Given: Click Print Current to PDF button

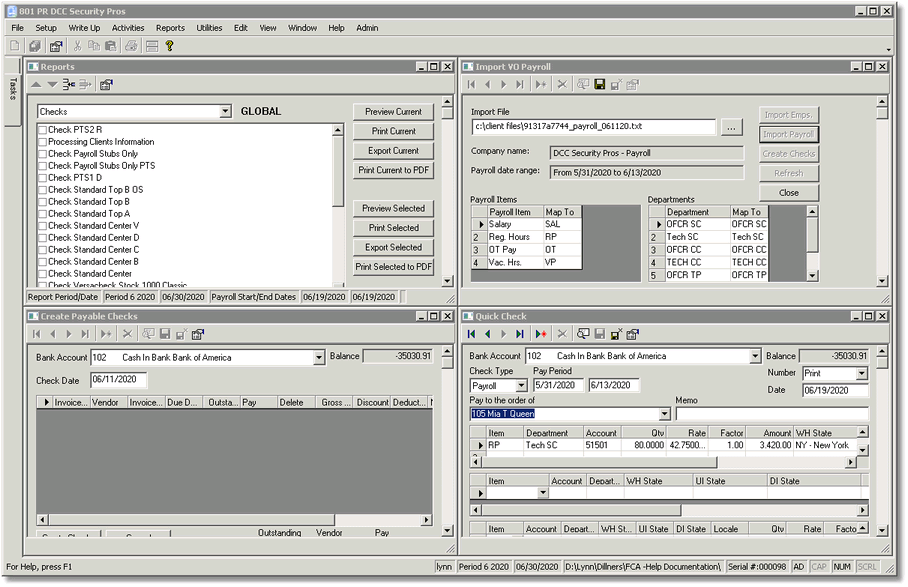Looking at the screenshot, I should coord(393,170).
